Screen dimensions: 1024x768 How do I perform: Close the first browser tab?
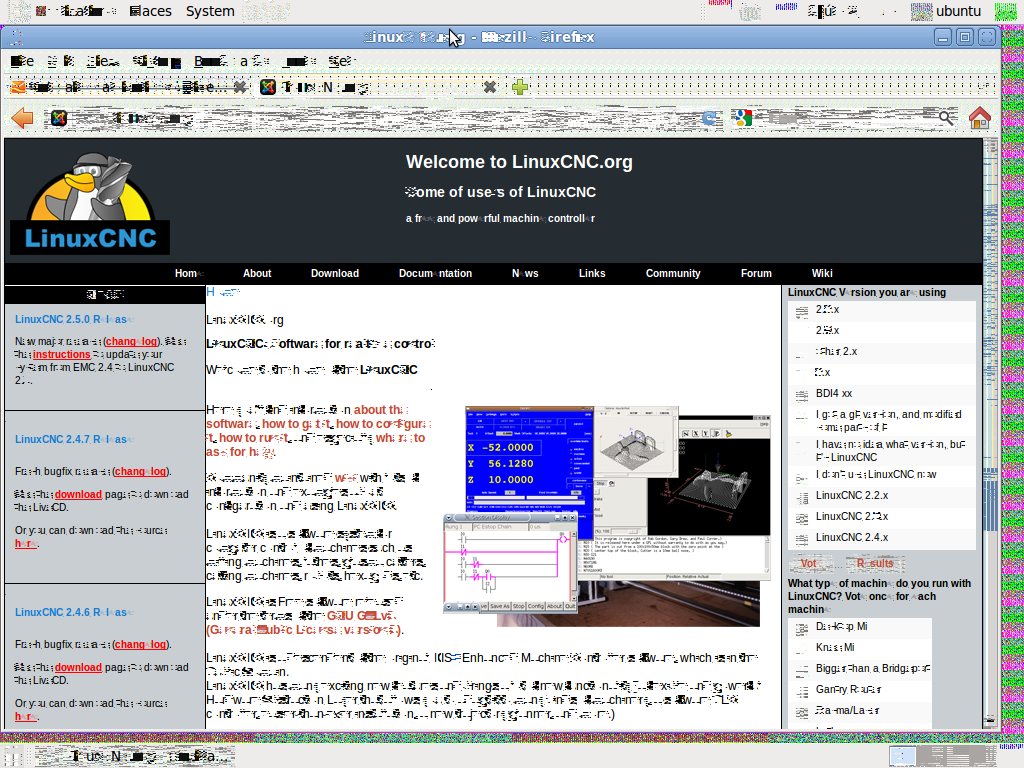coord(240,87)
